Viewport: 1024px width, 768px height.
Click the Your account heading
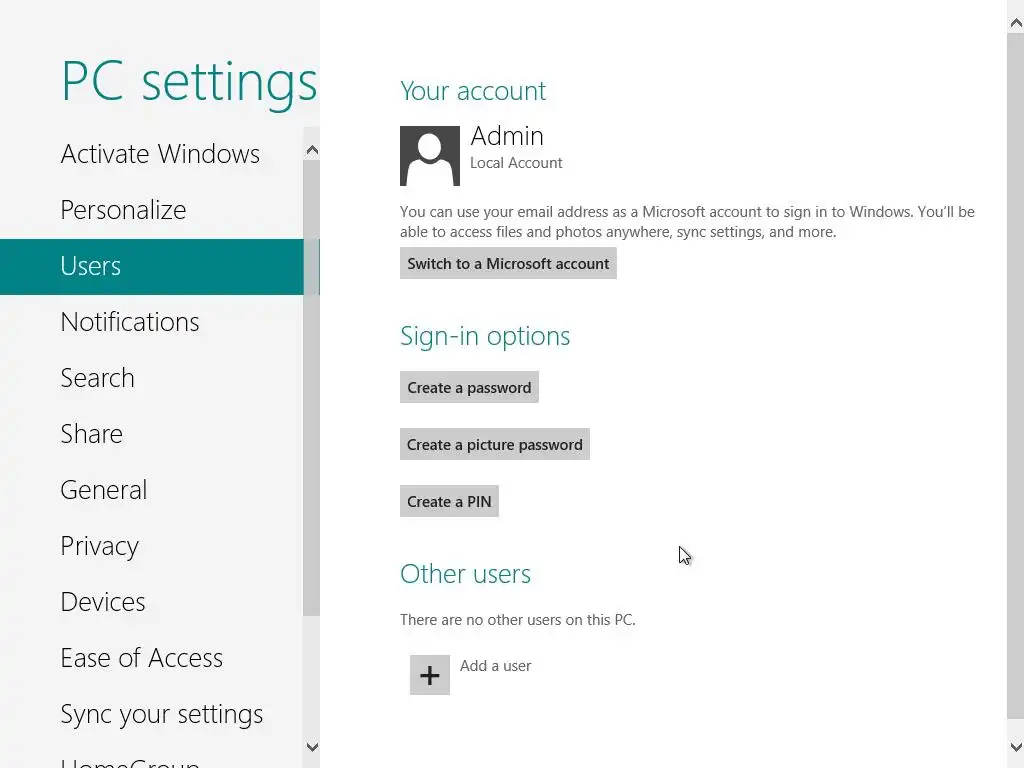(x=473, y=91)
